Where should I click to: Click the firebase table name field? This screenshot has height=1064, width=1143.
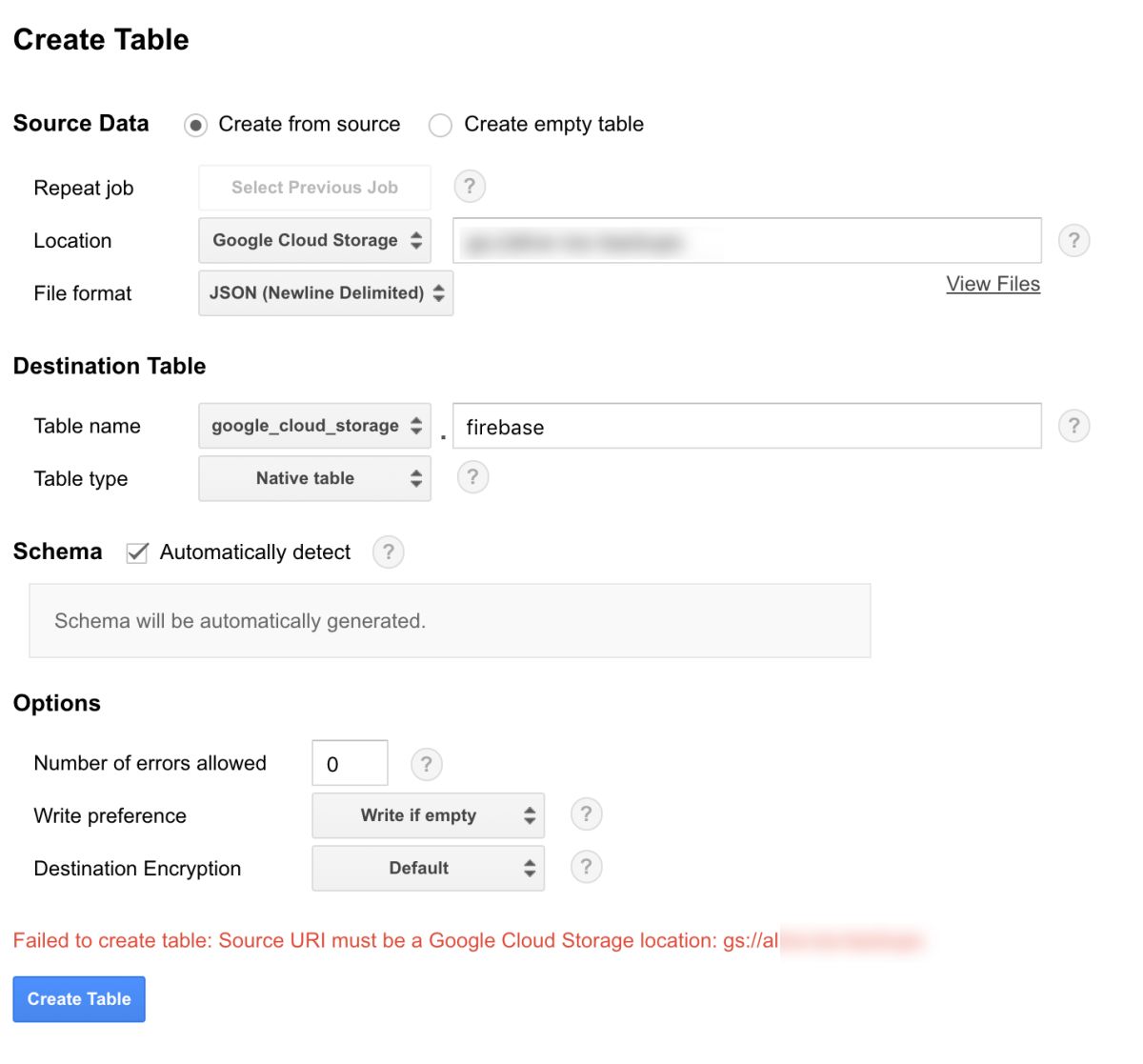[746, 427]
